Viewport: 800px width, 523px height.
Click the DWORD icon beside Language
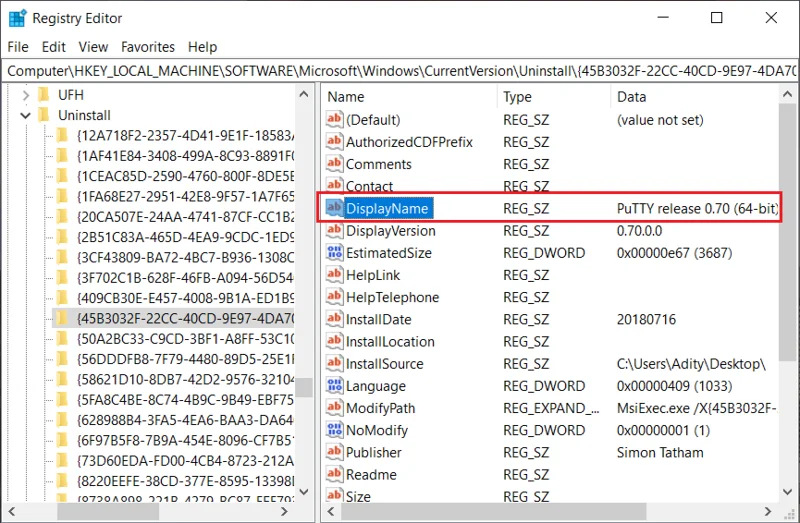(x=334, y=386)
